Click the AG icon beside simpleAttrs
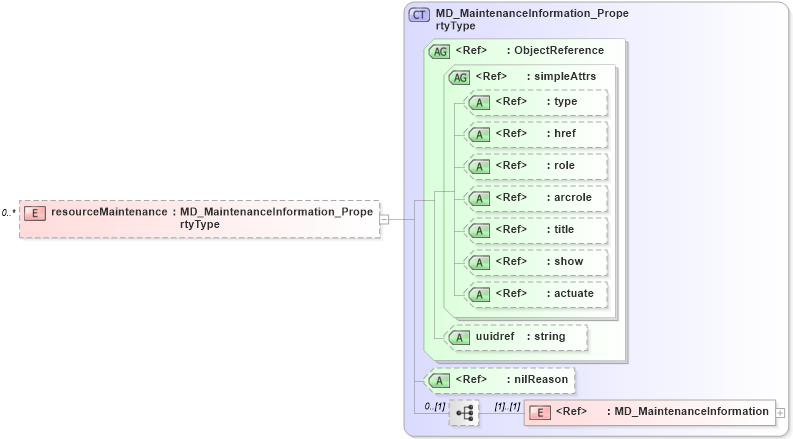Image resolution: width=793 pixels, height=439 pixels. (x=459, y=77)
